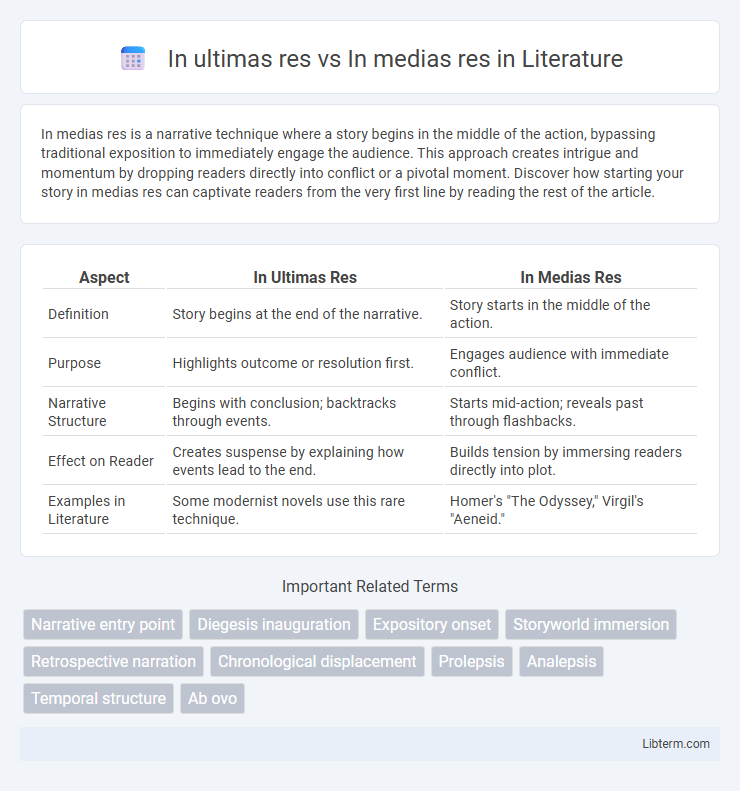Select 'Engages audience with immediate conflict.' cell
Screen dimensions: 740x791
coord(571,363)
